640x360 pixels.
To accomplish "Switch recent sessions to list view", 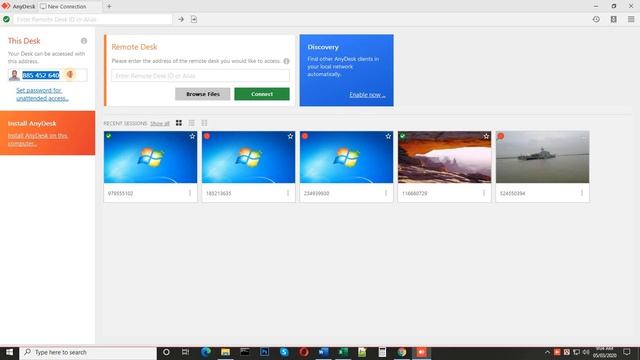I will 191,123.
